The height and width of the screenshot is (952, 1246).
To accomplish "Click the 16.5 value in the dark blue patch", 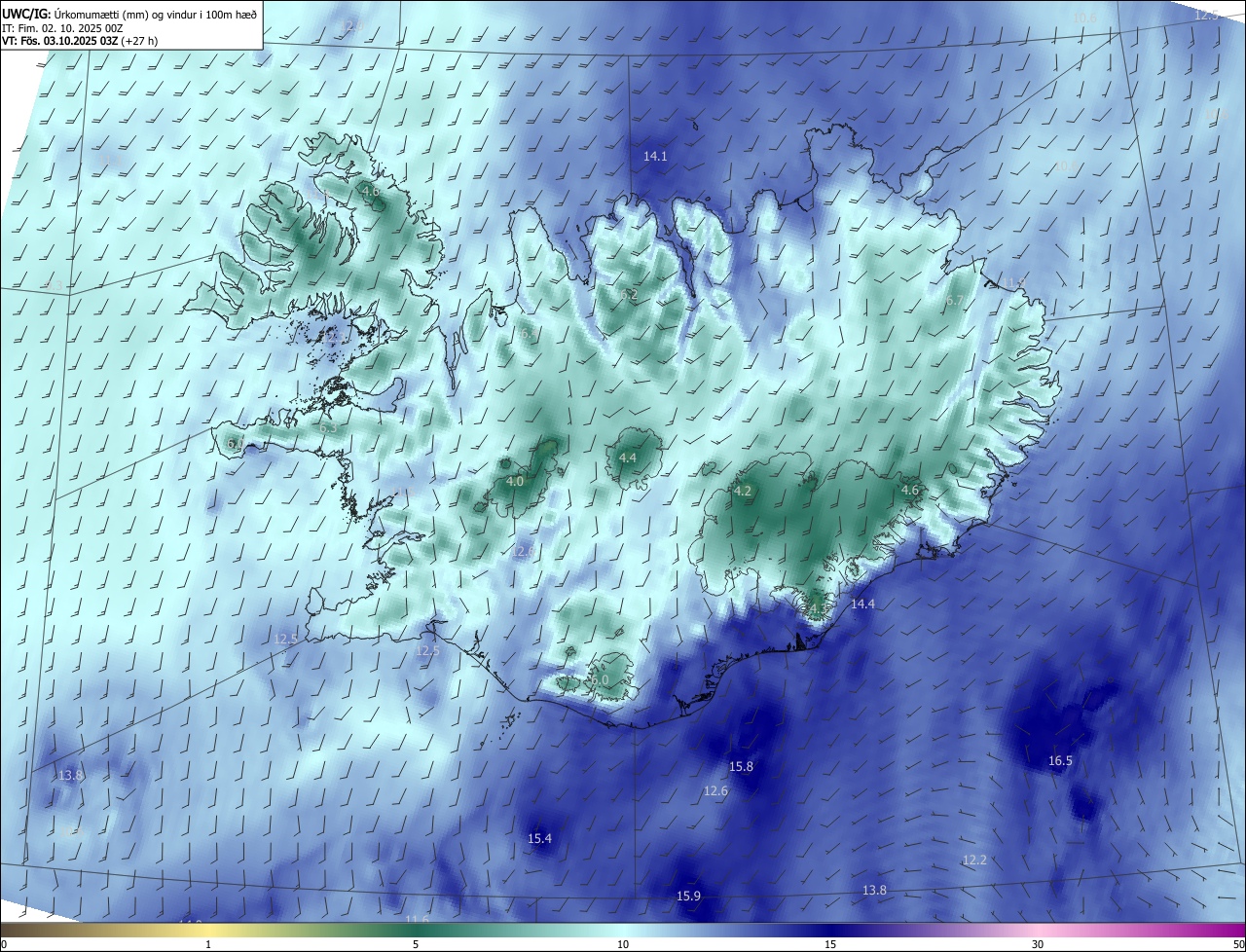I will click(x=1060, y=760).
